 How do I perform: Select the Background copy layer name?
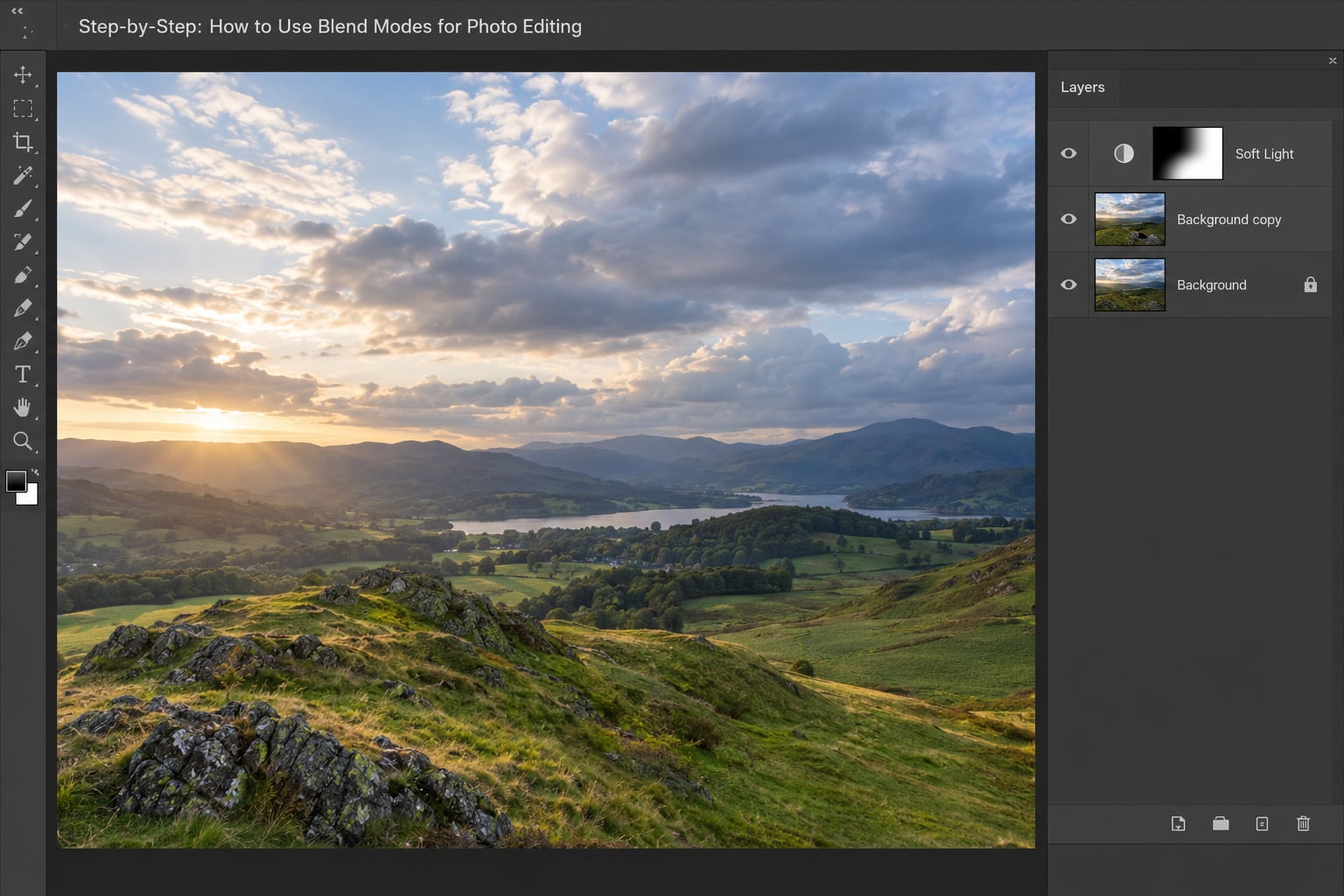coord(1228,220)
